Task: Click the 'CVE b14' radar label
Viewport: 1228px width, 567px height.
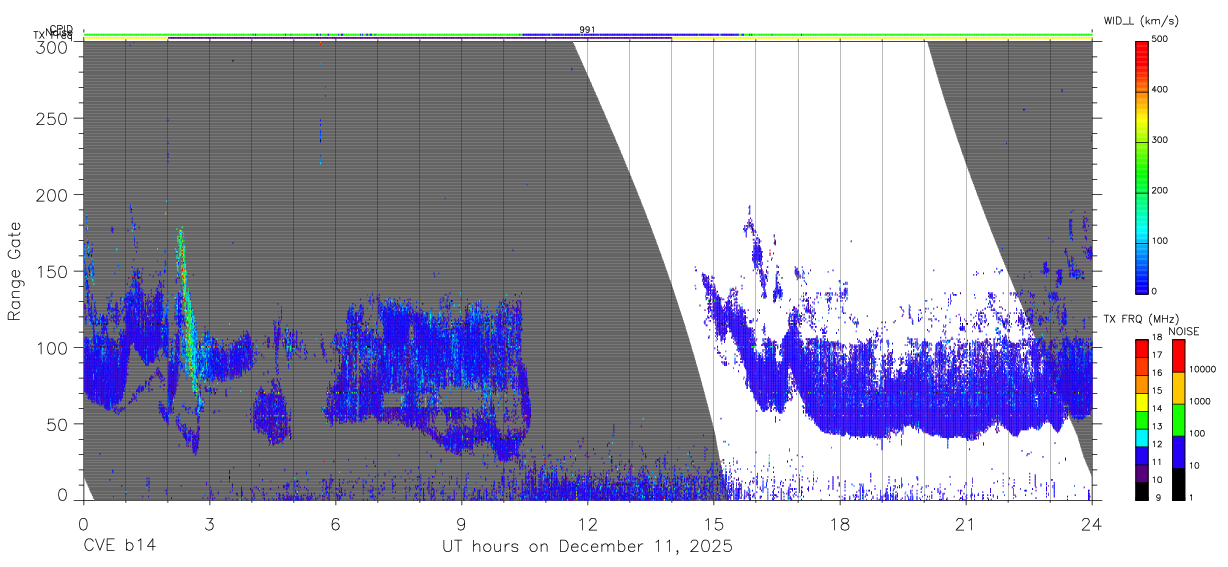Action: pyautogui.click(x=119, y=547)
